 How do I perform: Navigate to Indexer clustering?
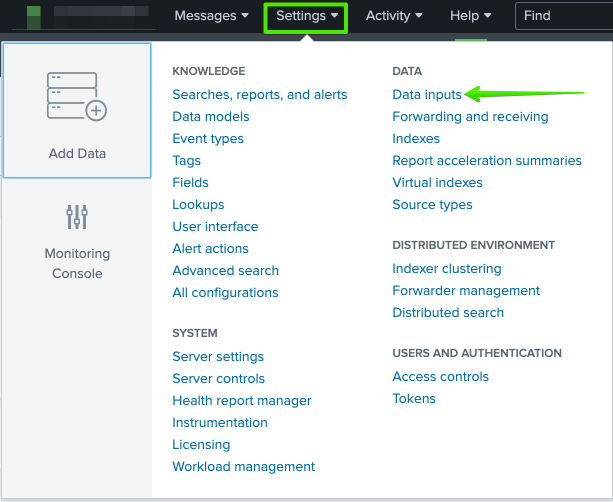click(x=446, y=268)
